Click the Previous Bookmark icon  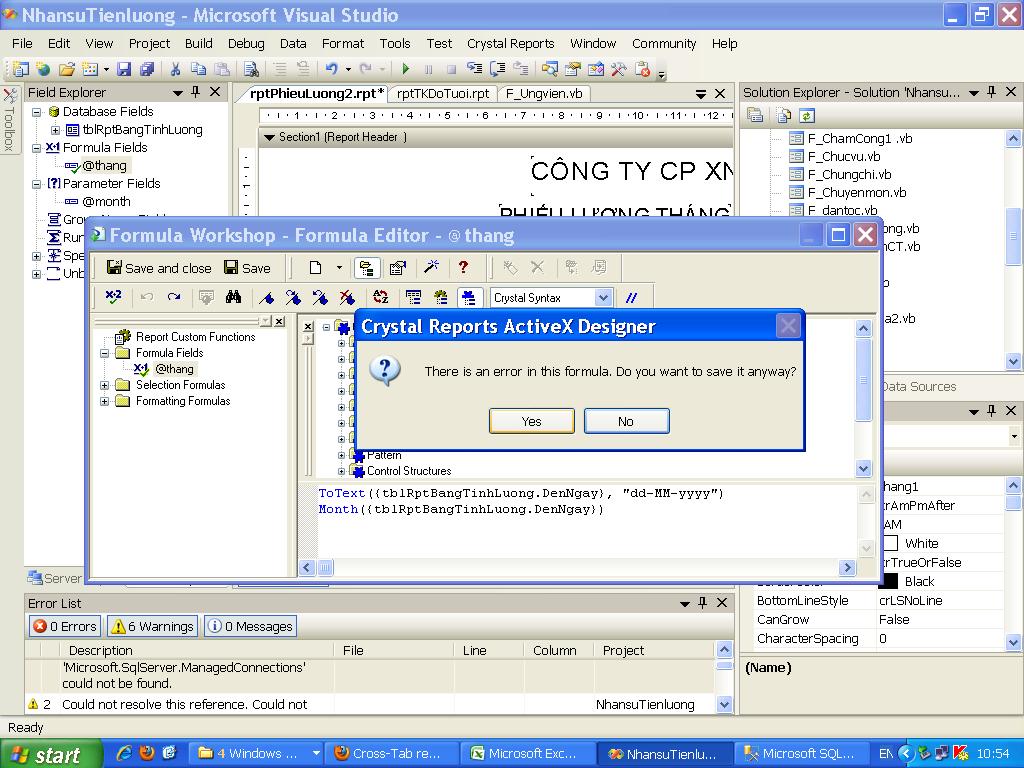click(x=320, y=298)
